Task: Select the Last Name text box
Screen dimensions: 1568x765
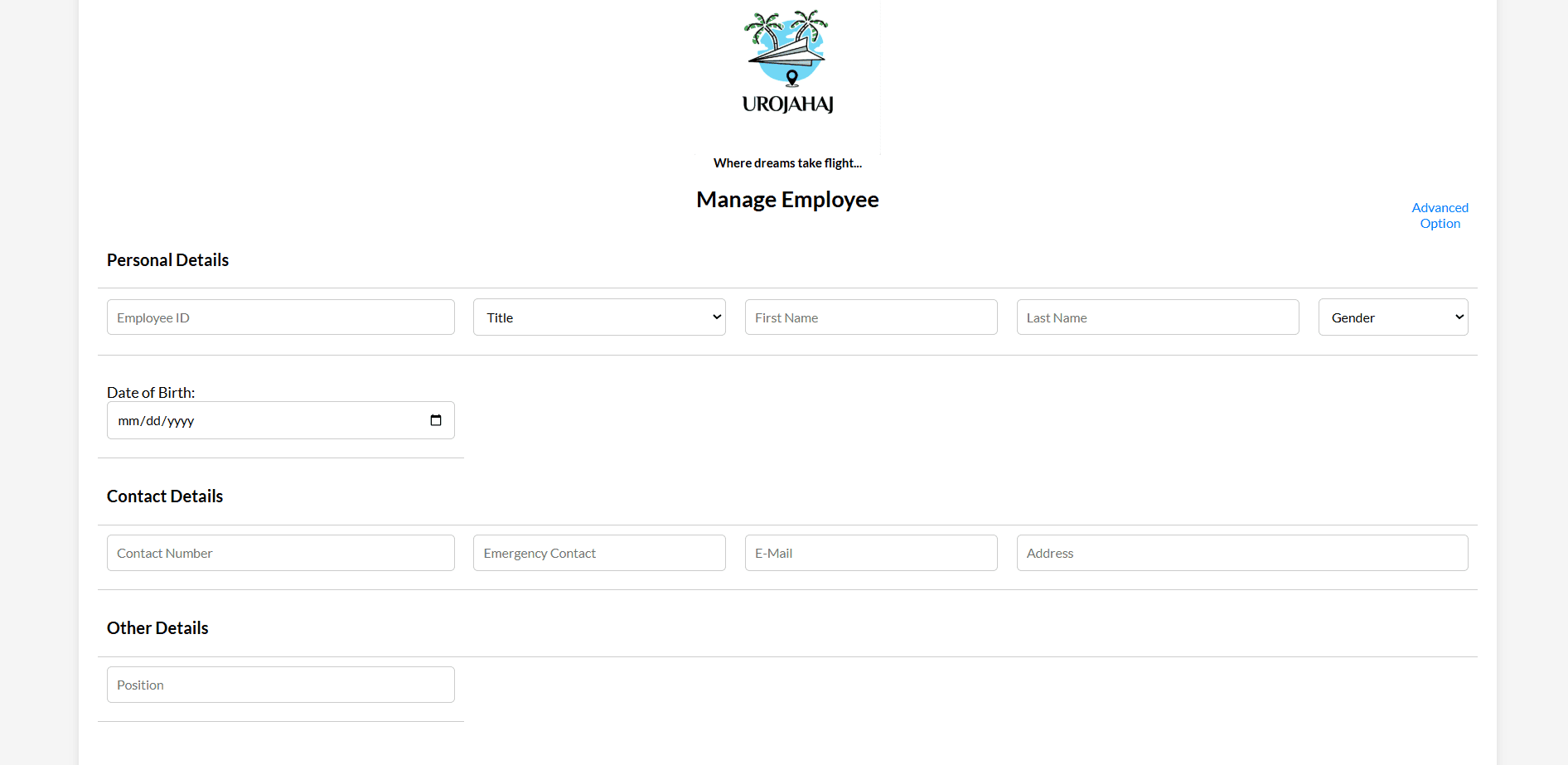Action: pos(1157,317)
